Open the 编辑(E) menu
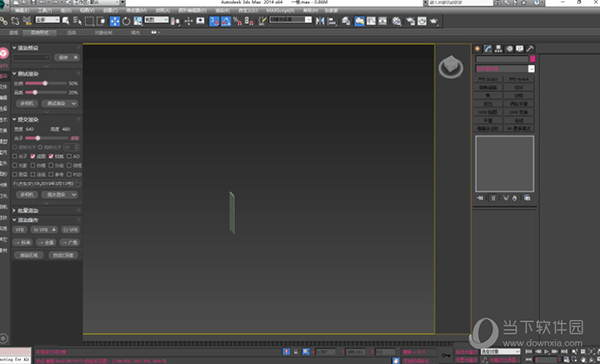This screenshot has height=364, width=600. click(21, 10)
